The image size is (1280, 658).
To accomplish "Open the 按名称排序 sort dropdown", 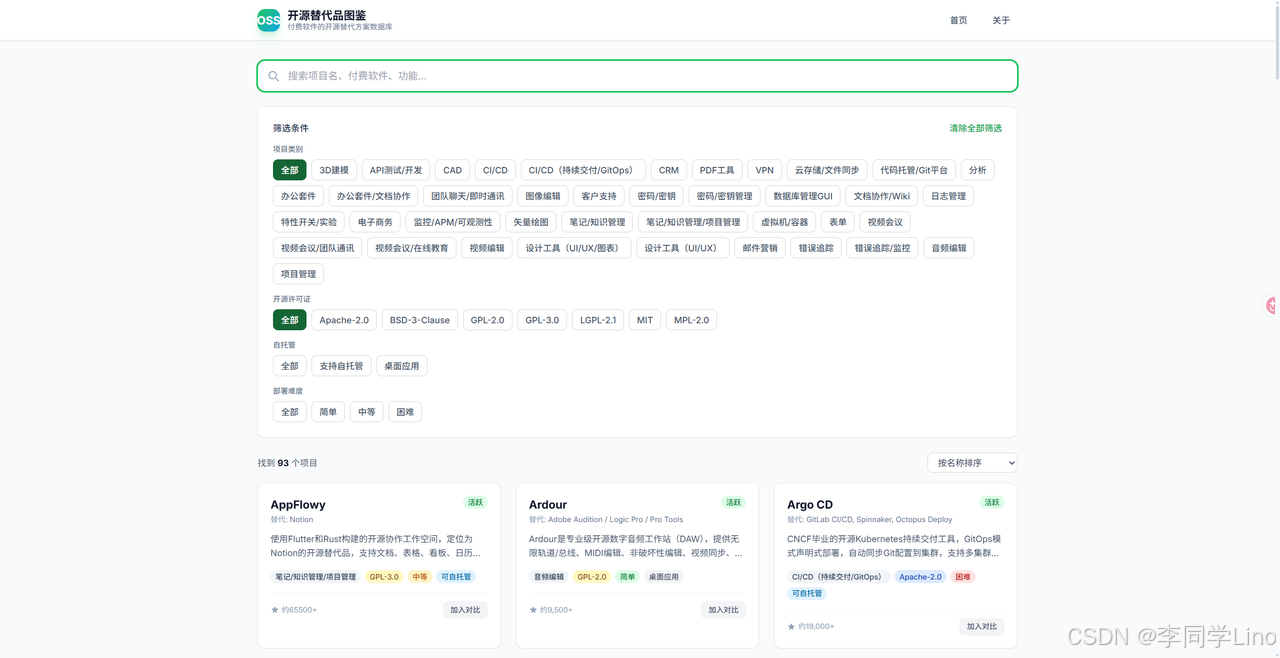I will (972, 463).
